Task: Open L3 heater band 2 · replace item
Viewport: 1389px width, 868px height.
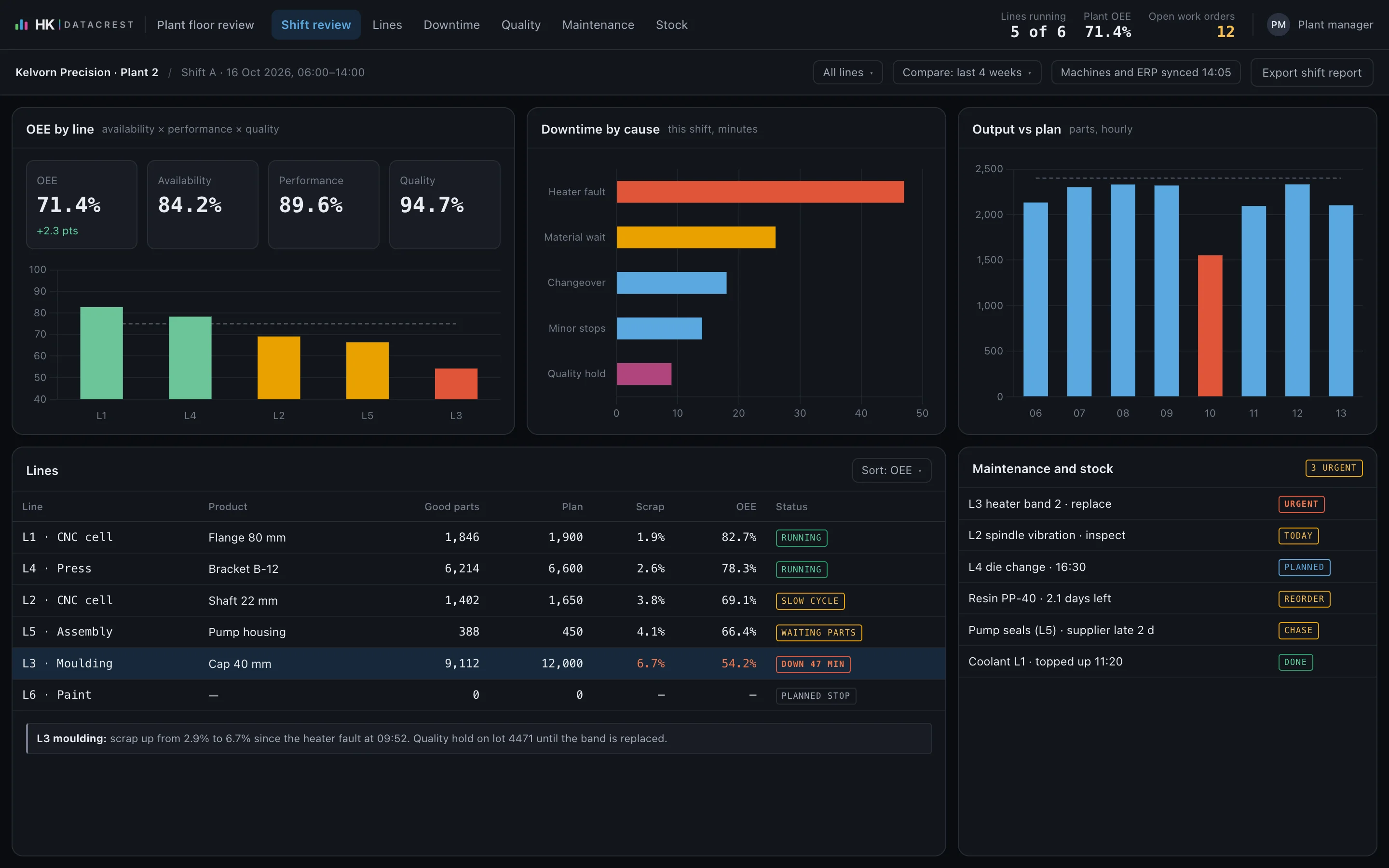Action: (x=1168, y=504)
